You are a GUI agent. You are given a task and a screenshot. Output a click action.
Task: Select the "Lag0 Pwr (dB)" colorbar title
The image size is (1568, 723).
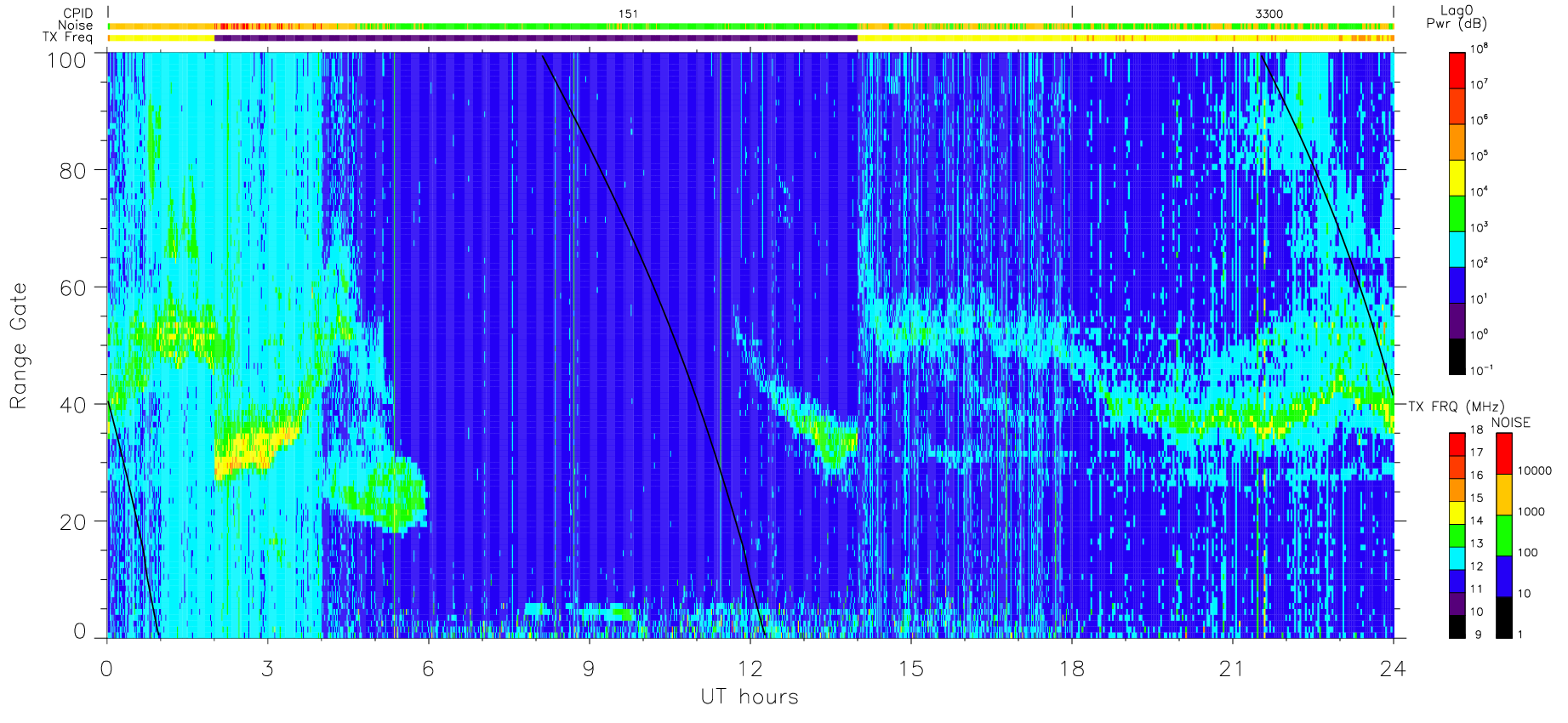1457,17
